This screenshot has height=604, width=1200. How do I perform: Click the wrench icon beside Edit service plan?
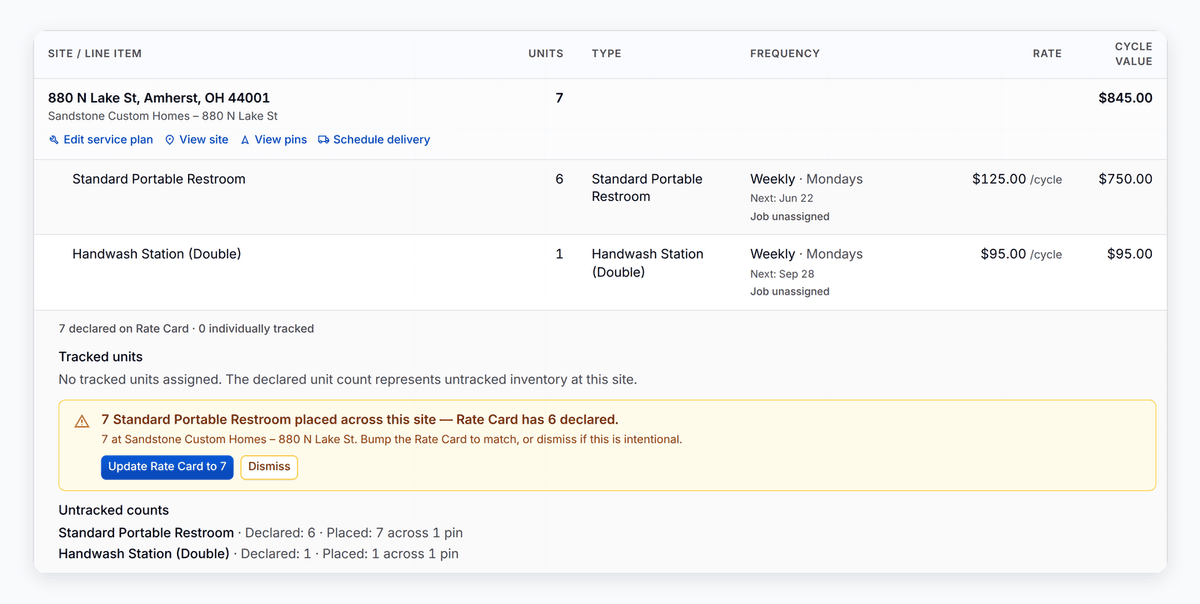(x=54, y=140)
